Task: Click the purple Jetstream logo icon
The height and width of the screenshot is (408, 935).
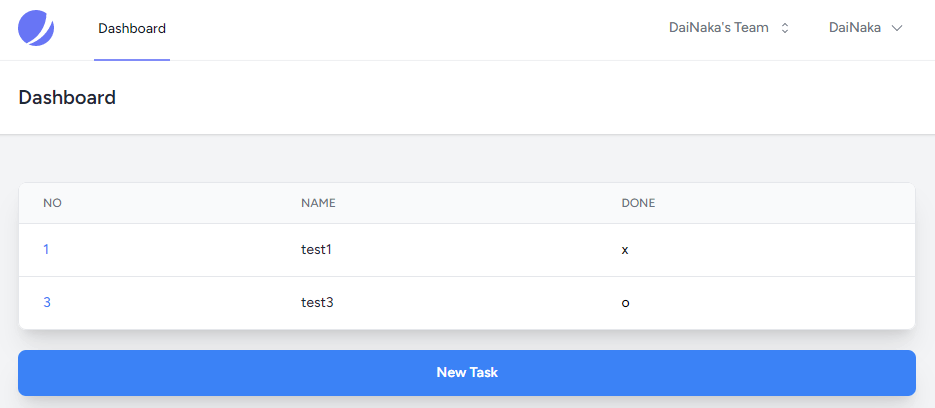Action: 36,28
